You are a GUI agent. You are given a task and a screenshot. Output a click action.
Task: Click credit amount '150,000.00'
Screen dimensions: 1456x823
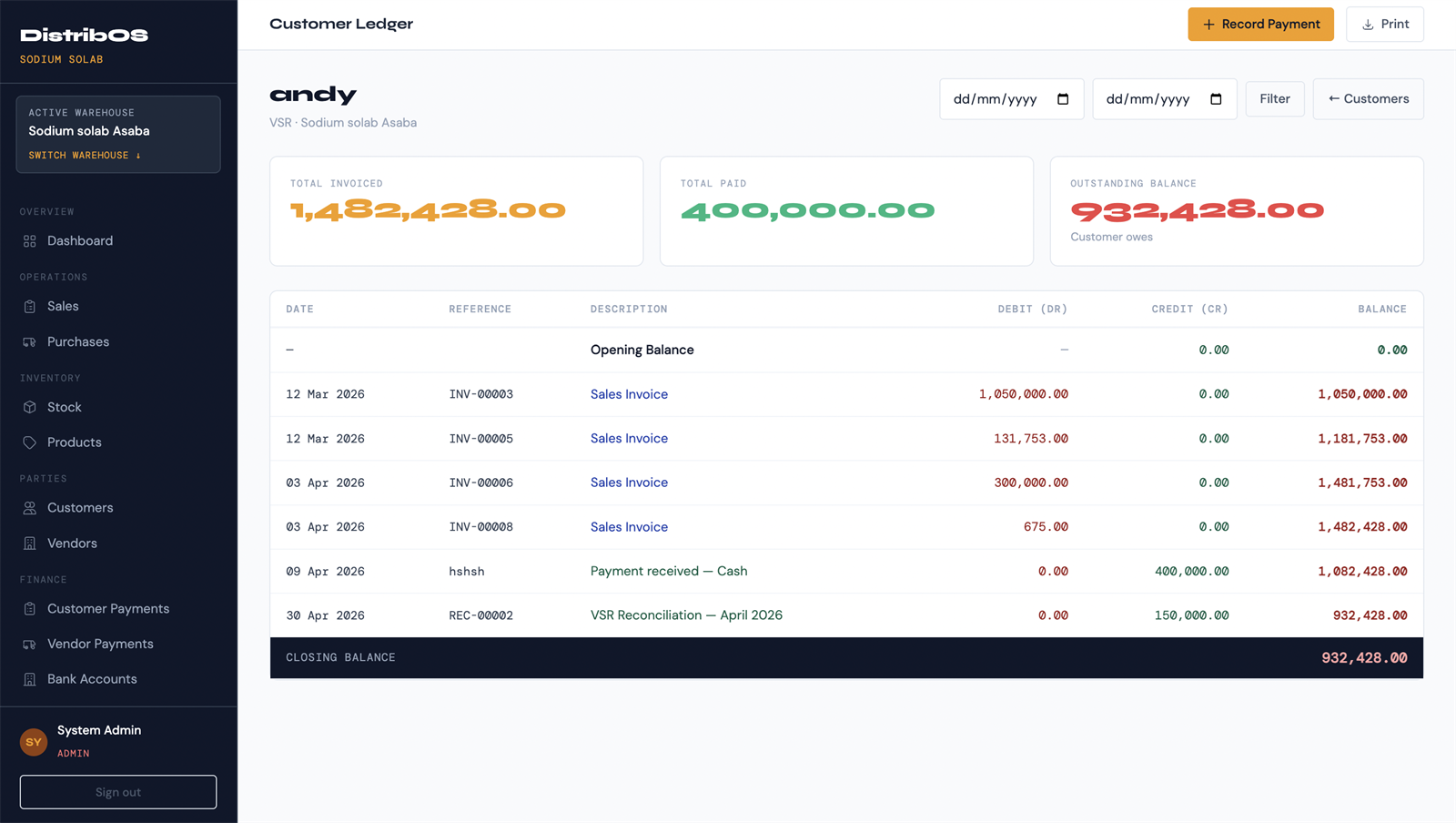click(1192, 615)
